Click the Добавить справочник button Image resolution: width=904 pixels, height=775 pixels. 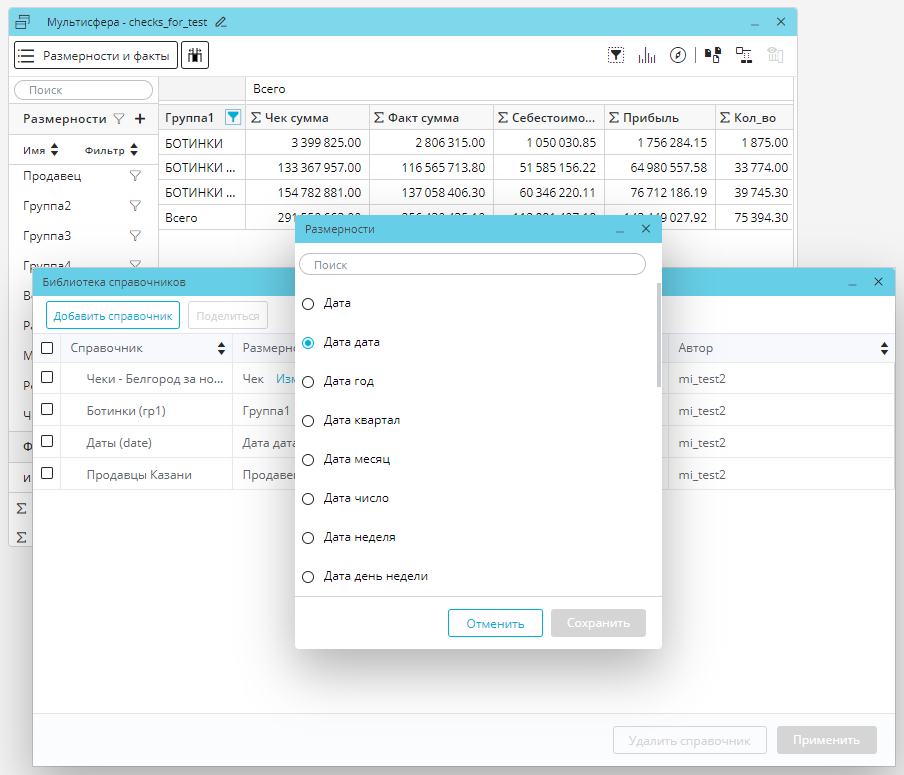pos(113,316)
